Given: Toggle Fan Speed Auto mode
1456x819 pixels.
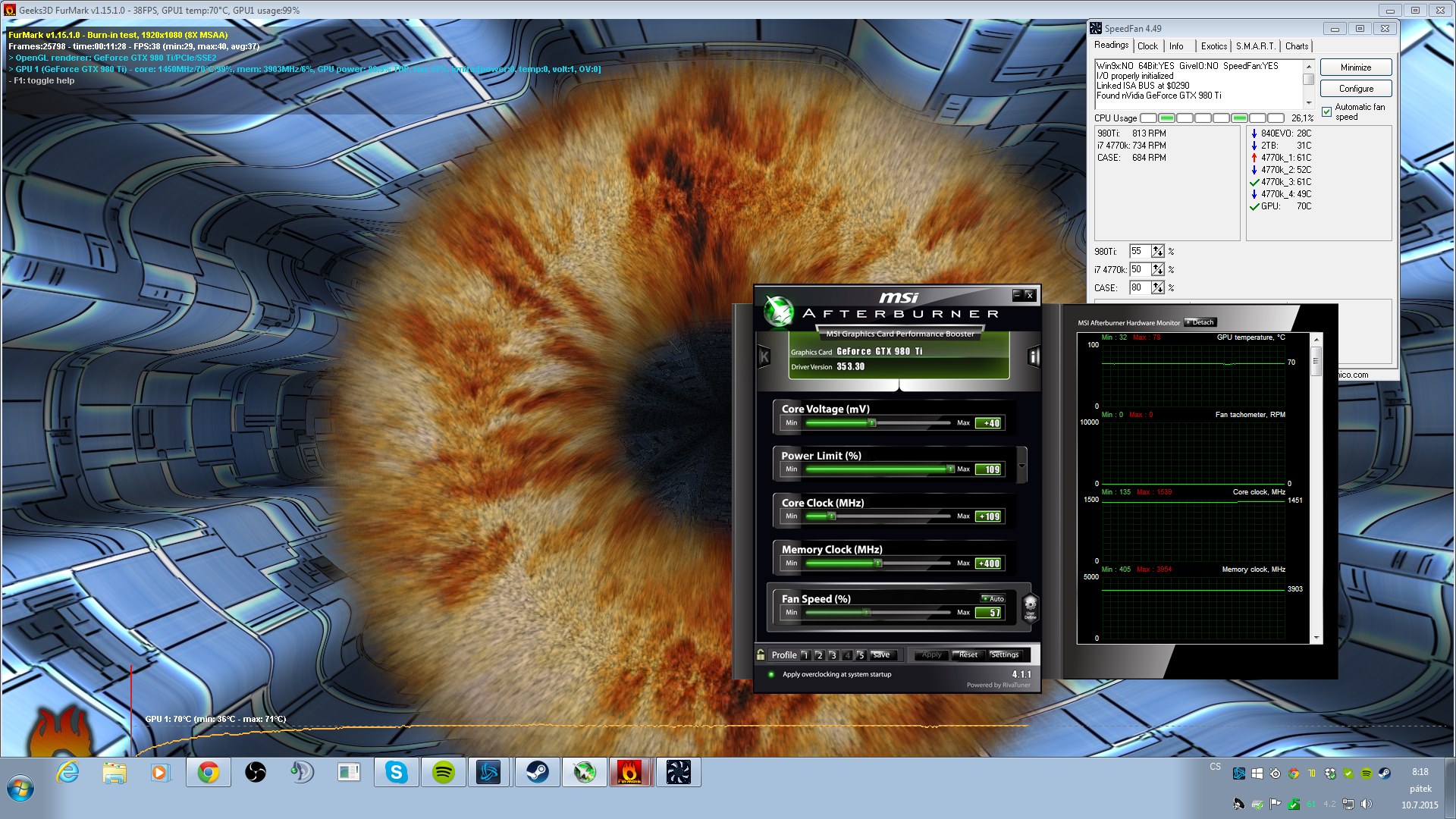Looking at the screenshot, I should coord(993,598).
